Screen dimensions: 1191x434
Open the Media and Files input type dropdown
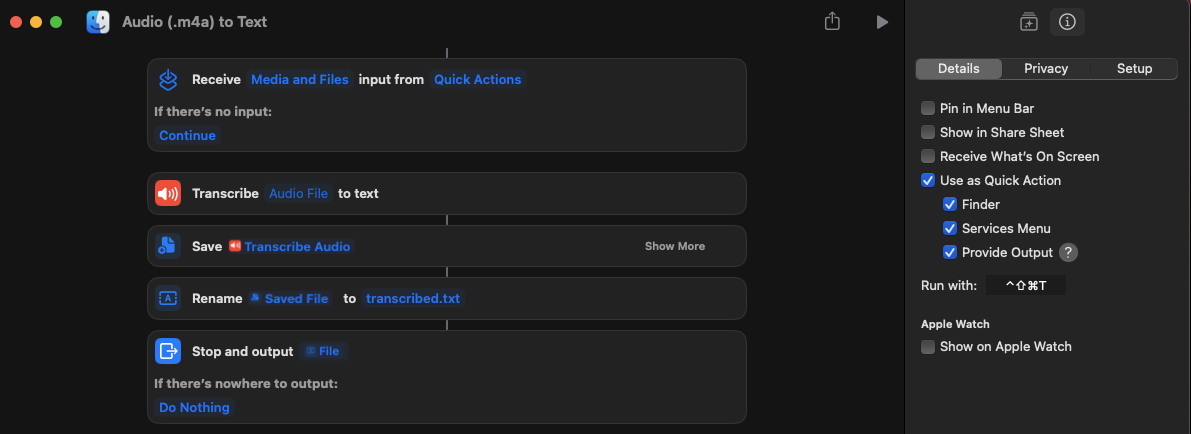(298, 79)
